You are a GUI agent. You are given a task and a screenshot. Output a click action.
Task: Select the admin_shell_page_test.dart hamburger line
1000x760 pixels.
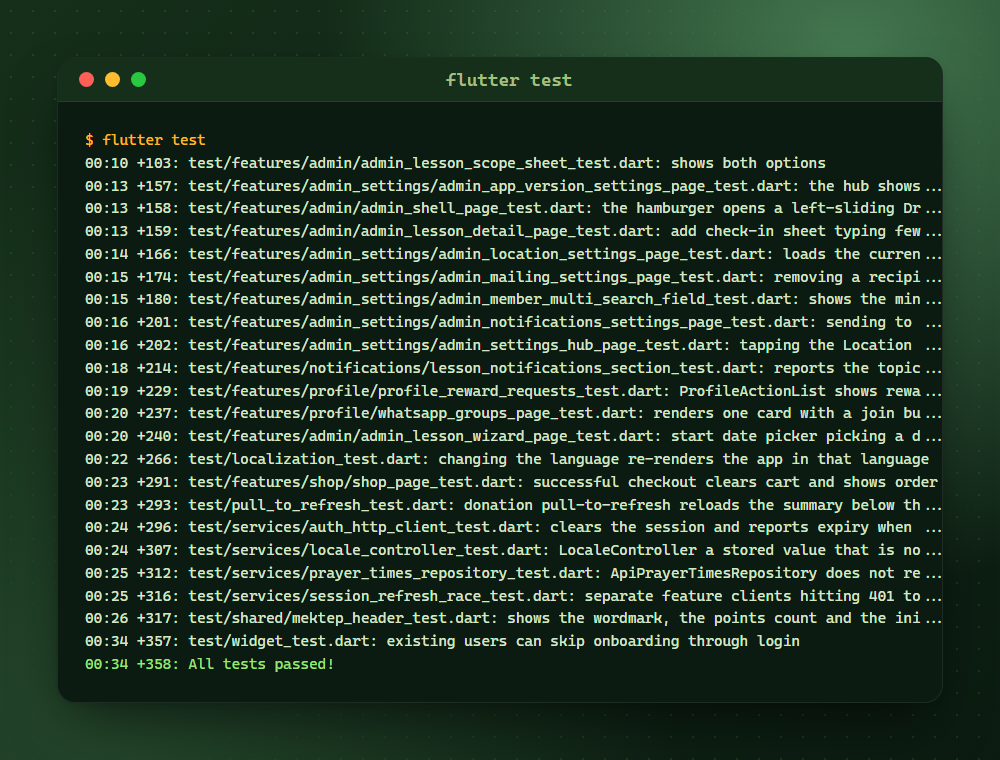[513, 208]
